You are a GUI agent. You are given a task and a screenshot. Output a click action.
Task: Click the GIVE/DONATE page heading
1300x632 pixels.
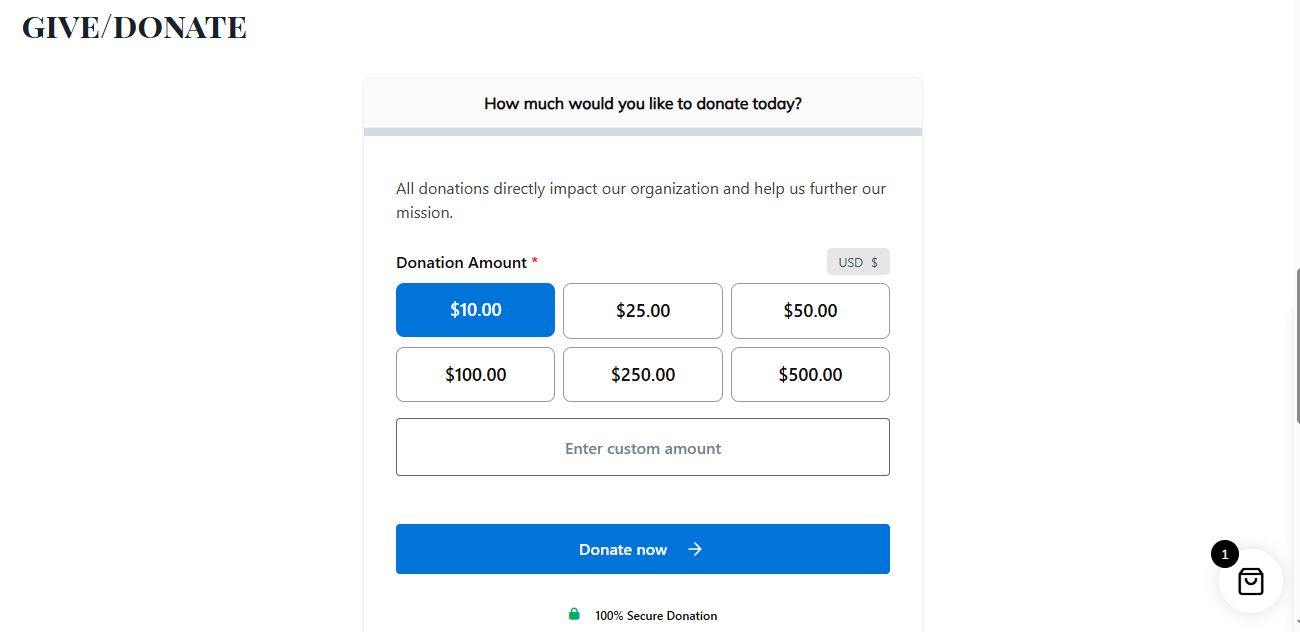point(134,27)
